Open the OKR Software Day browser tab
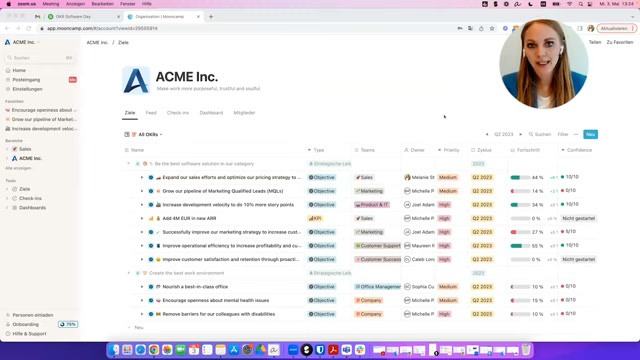The height and width of the screenshot is (360, 640). (84, 17)
